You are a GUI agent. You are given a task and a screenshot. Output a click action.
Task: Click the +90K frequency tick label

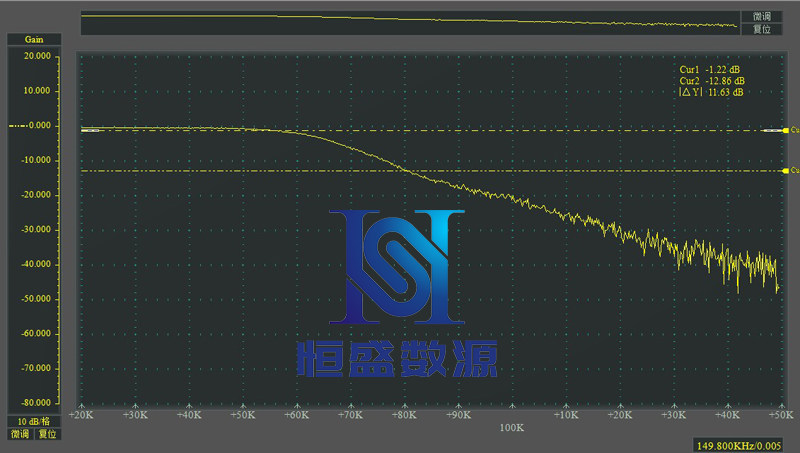click(x=458, y=415)
